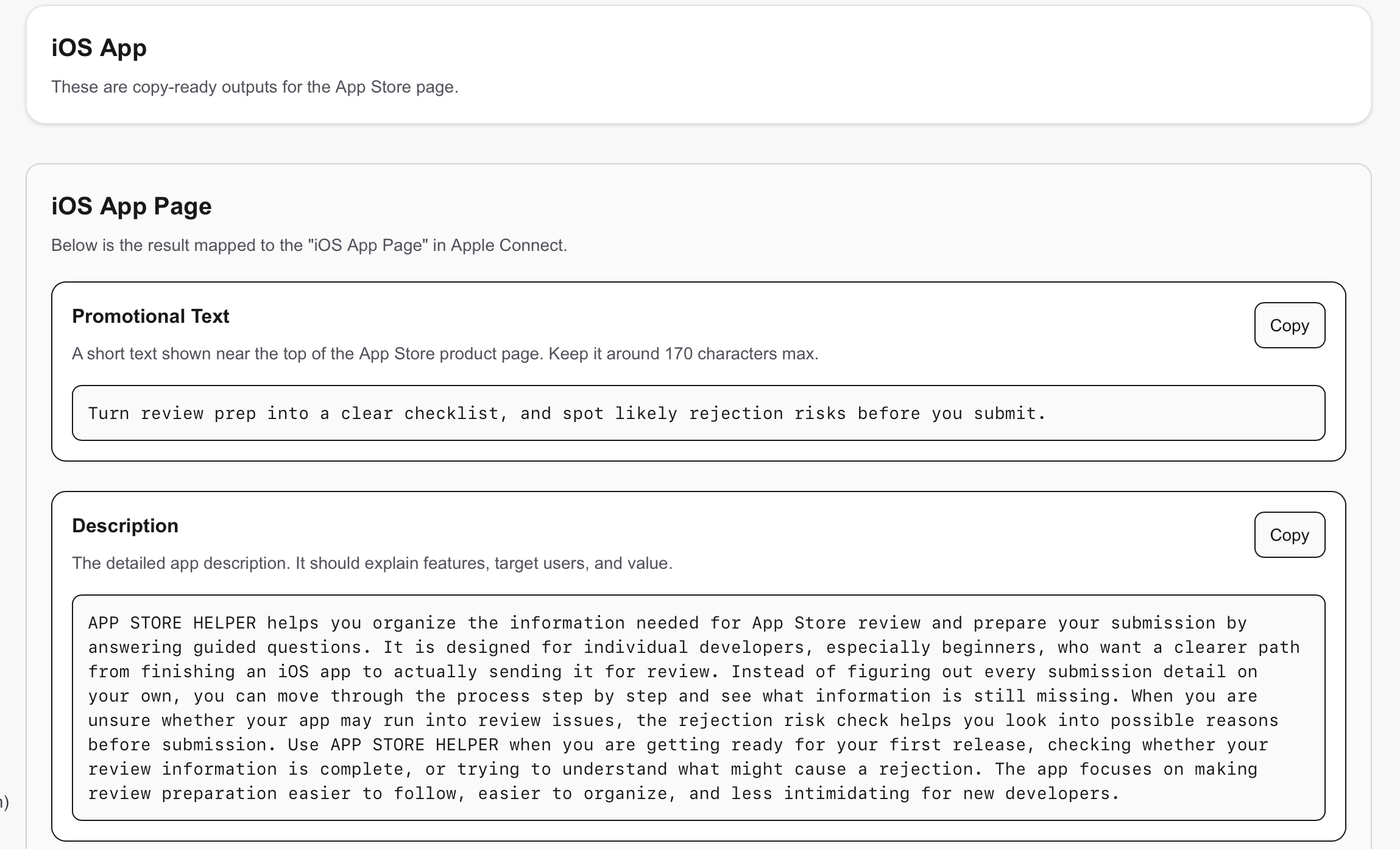Click the "Description" card title
This screenshot has width=1400, height=849.
pos(125,526)
